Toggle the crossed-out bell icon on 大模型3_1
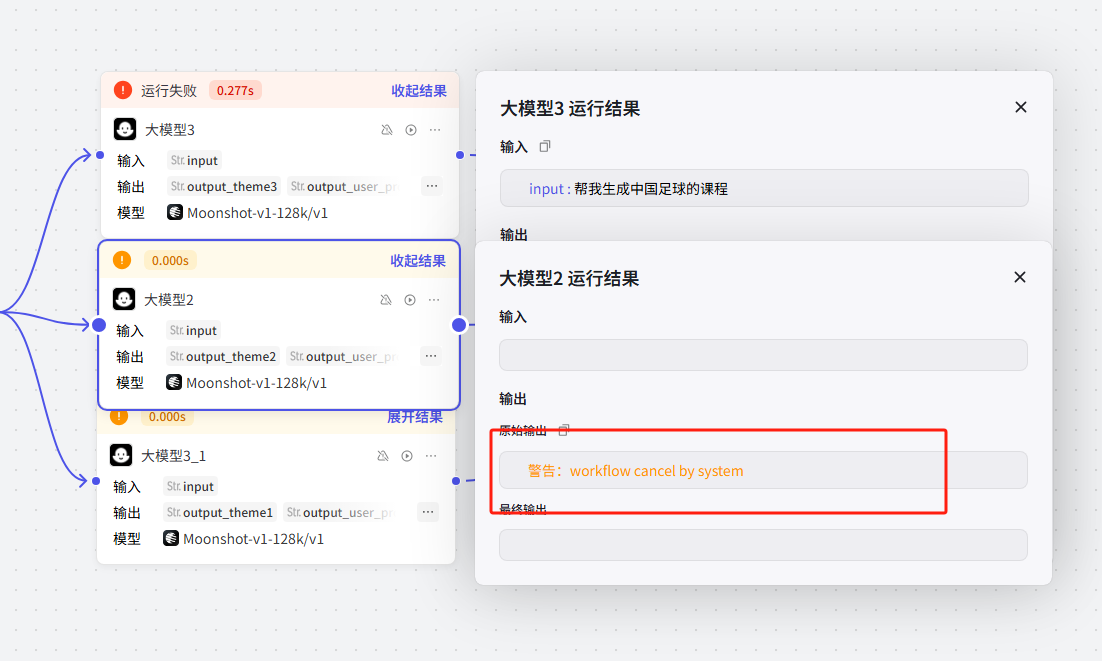 383,456
